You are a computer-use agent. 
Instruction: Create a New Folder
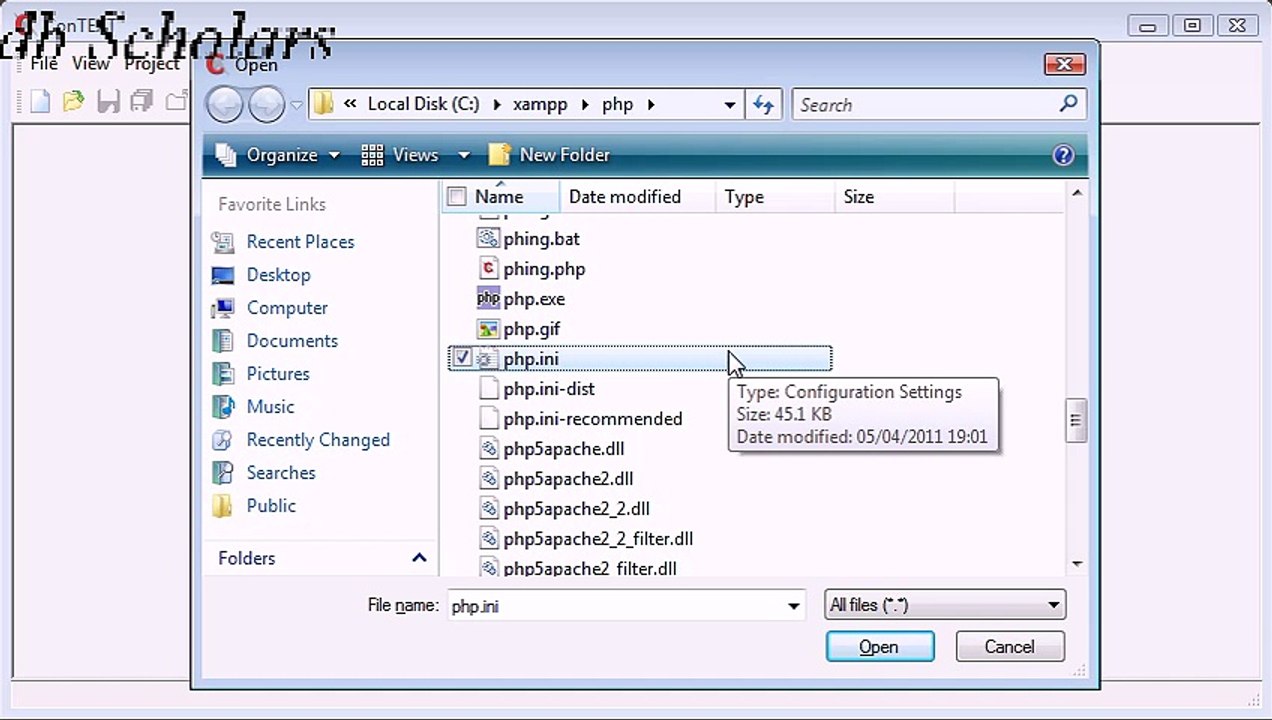click(550, 155)
